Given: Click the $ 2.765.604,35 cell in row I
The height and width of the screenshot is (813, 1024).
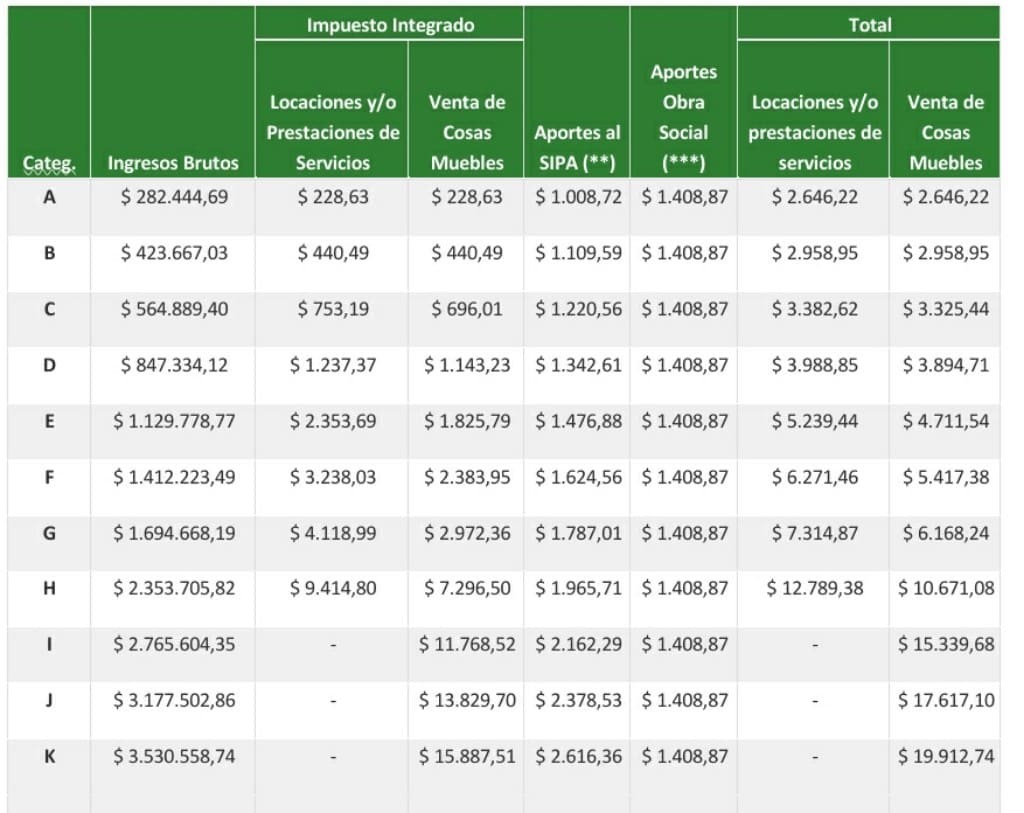Looking at the screenshot, I should coord(174,644).
